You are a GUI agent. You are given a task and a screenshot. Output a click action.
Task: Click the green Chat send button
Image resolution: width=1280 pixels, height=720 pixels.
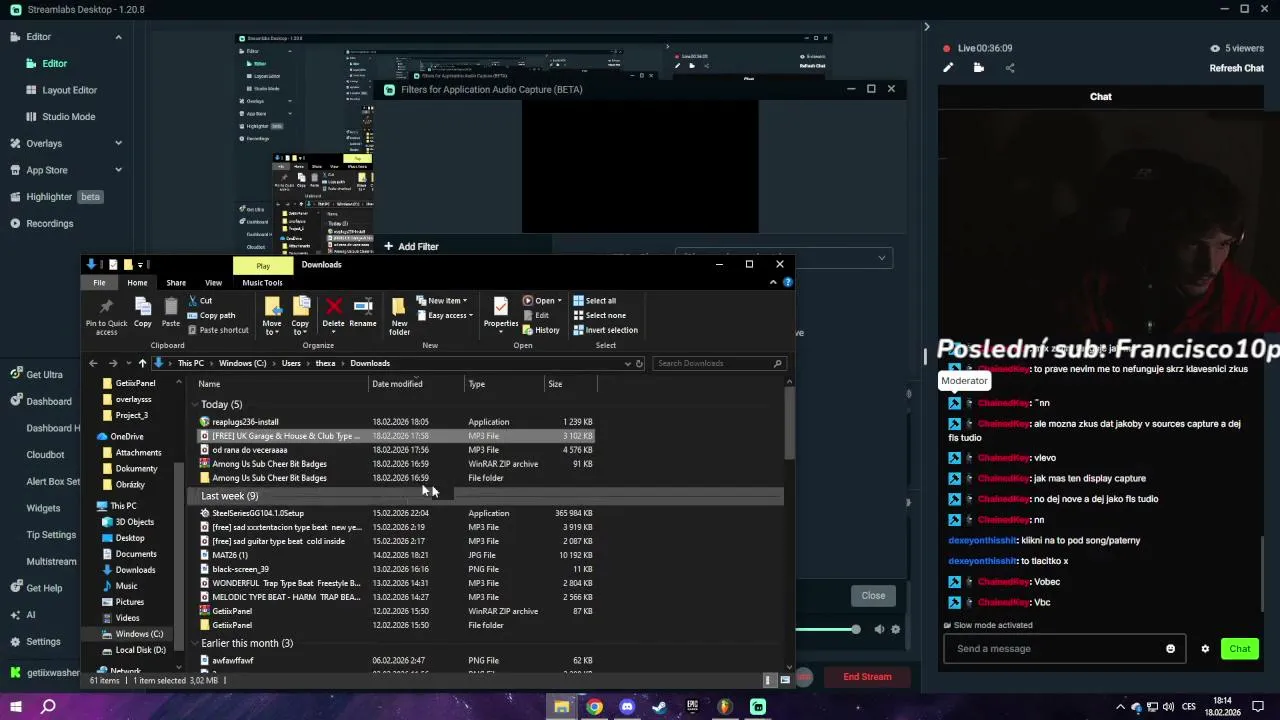click(1240, 649)
